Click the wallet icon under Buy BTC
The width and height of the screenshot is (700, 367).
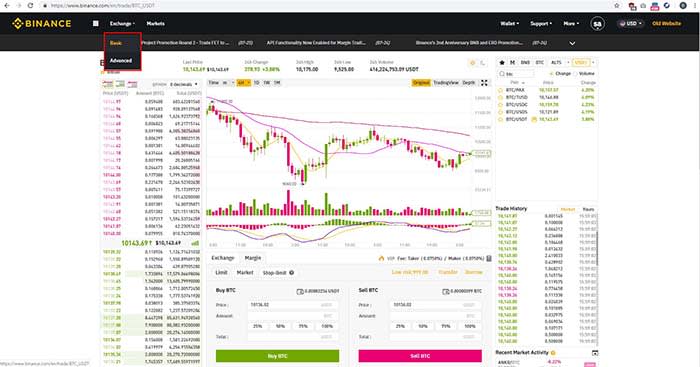pyautogui.click(x=300, y=292)
